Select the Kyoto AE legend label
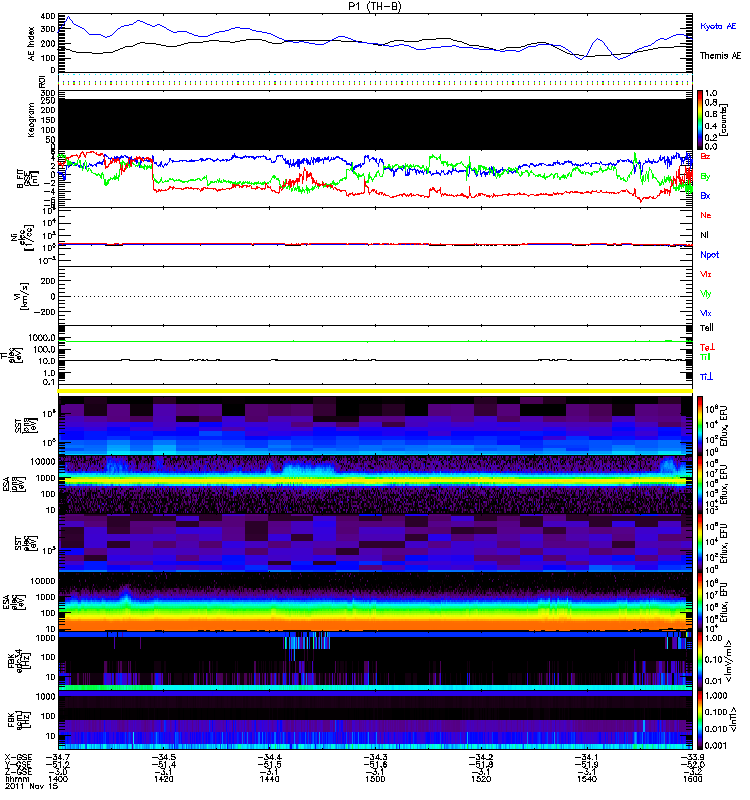Screen dimensions: 750x800 coord(718,26)
